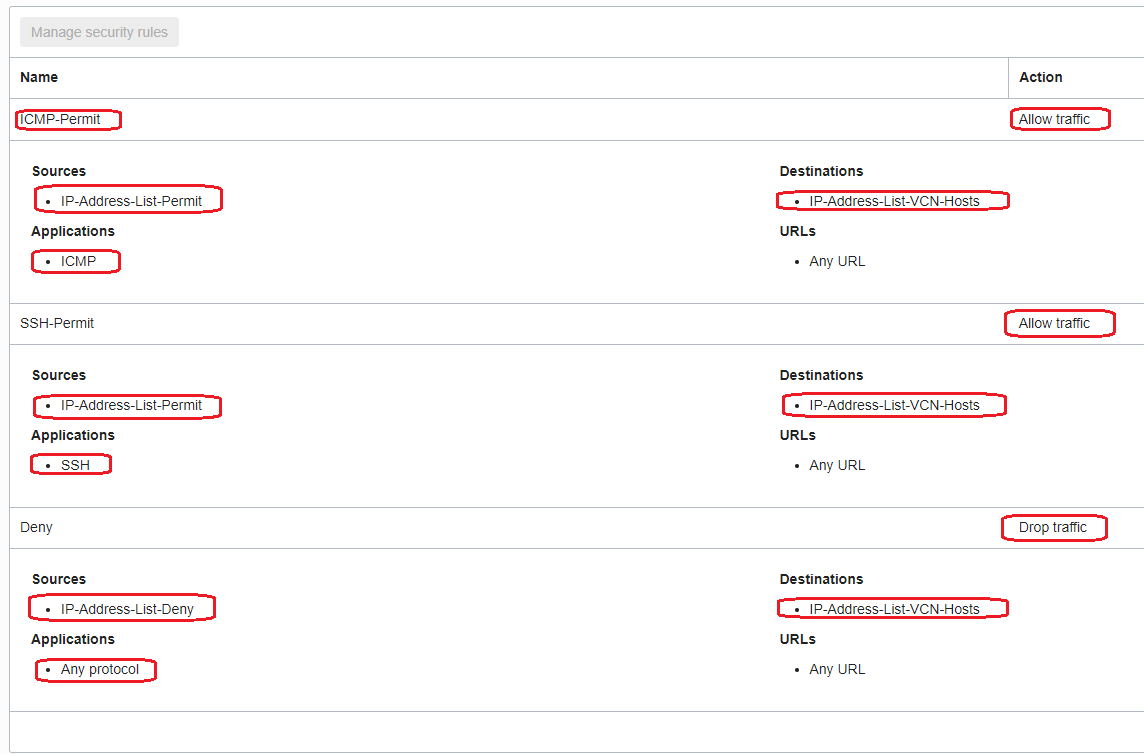Click the SSH application entry
Image resolution: width=1144 pixels, height=754 pixels.
(x=75, y=465)
